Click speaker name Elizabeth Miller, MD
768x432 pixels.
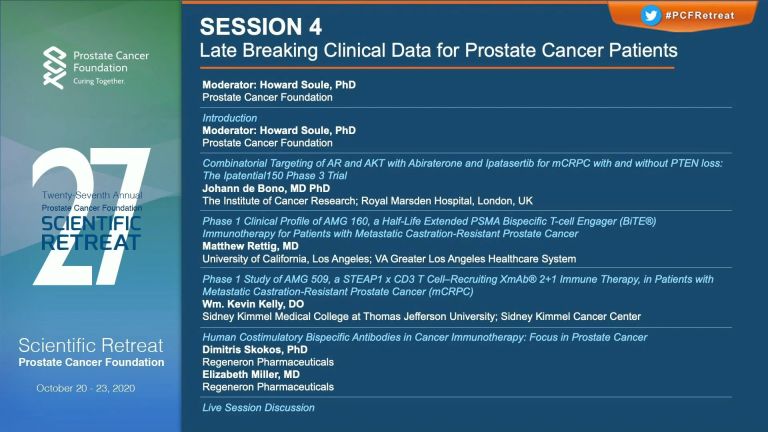[x=251, y=375]
